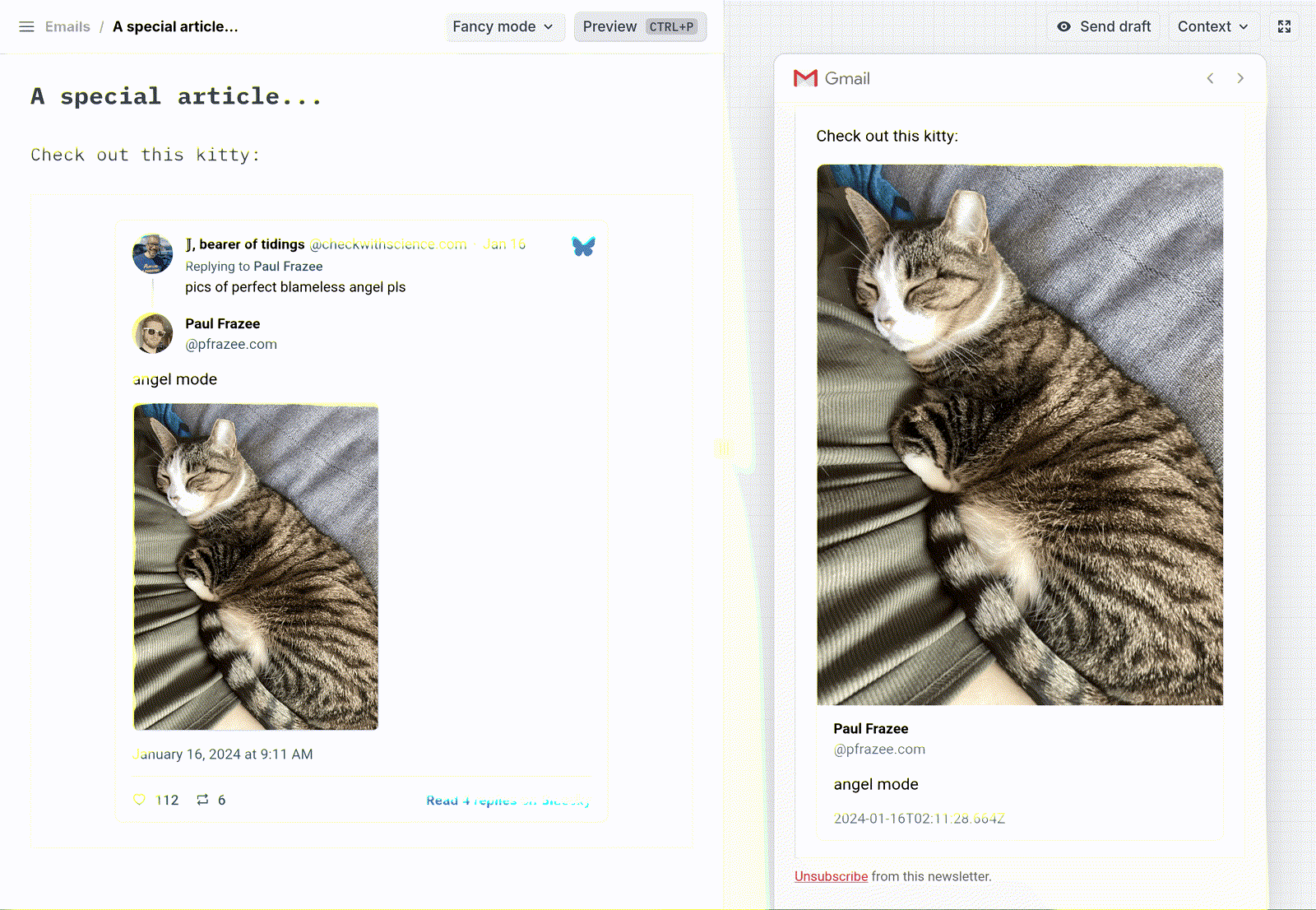Image resolution: width=1316 pixels, height=910 pixels.
Task: Open the Unsubscribe link
Action: pos(831,876)
